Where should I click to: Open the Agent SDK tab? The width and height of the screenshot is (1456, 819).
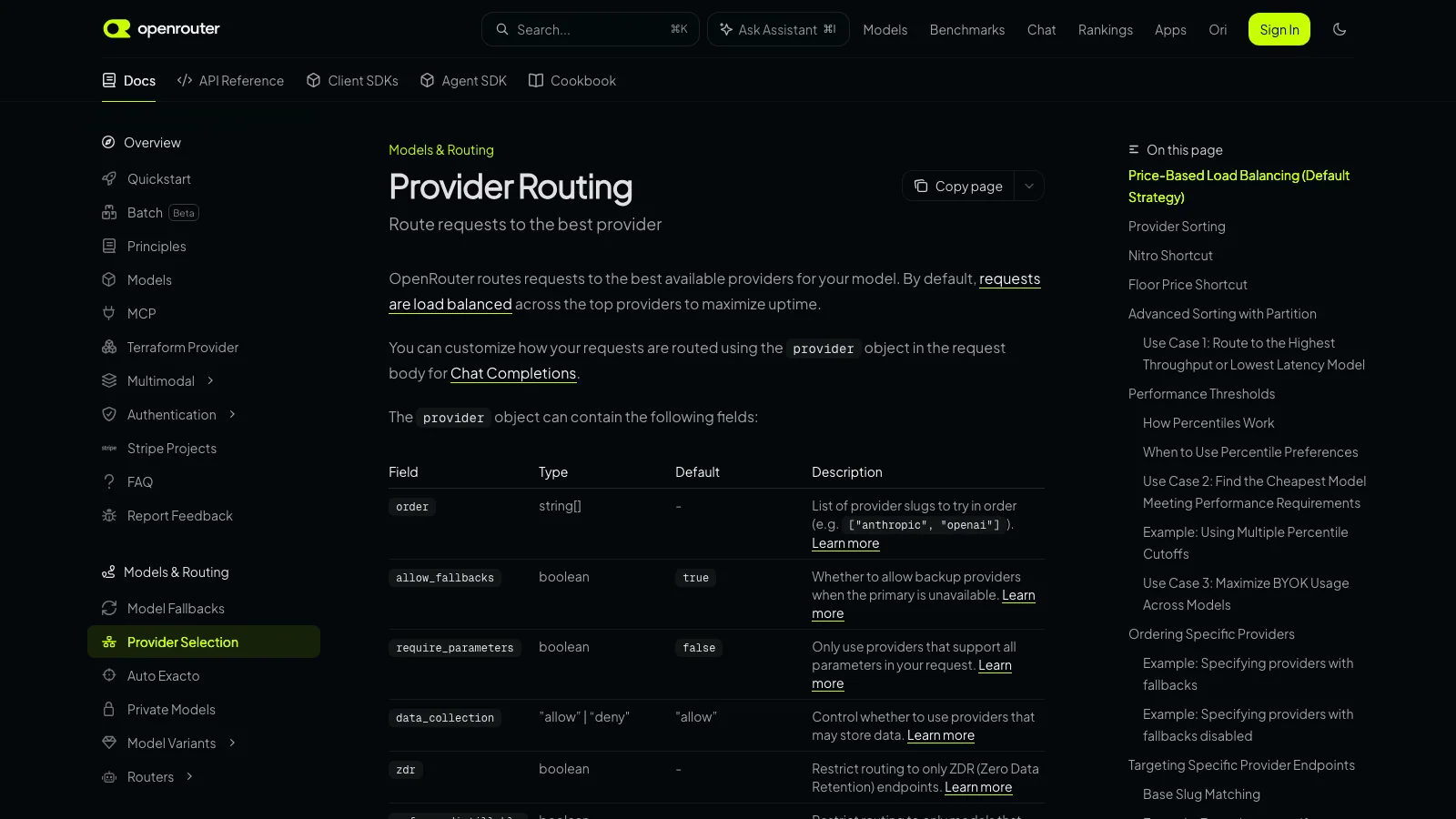click(463, 80)
